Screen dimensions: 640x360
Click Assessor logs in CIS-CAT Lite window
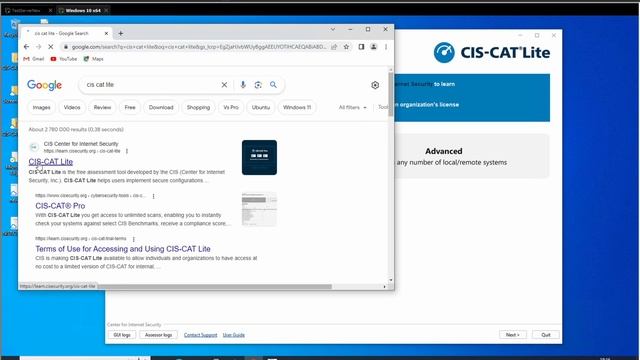pyautogui.click(x=158, y=335)
